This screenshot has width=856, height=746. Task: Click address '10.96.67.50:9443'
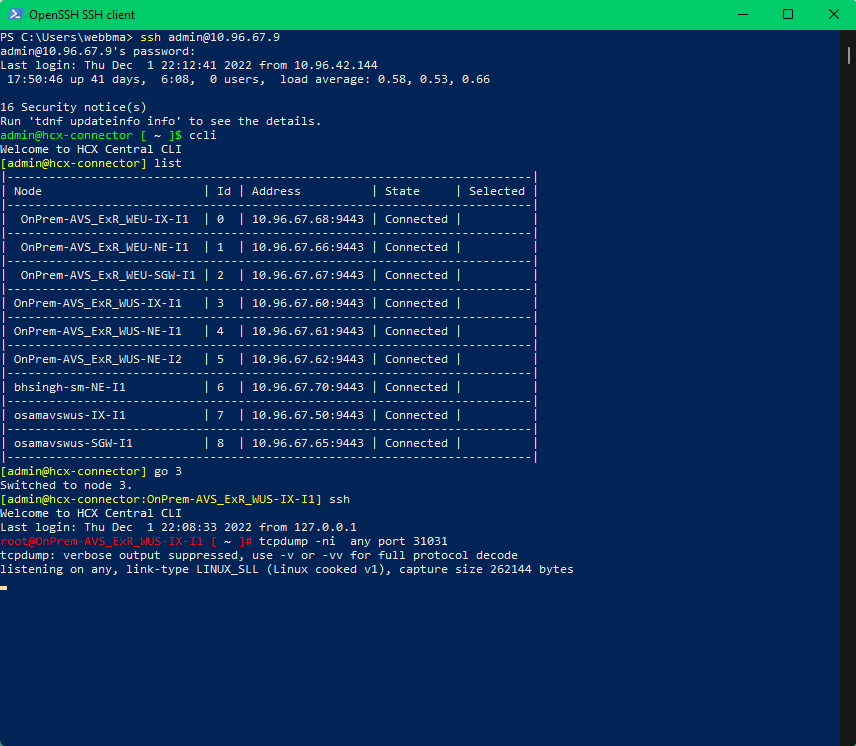click(x=308, y=415)
